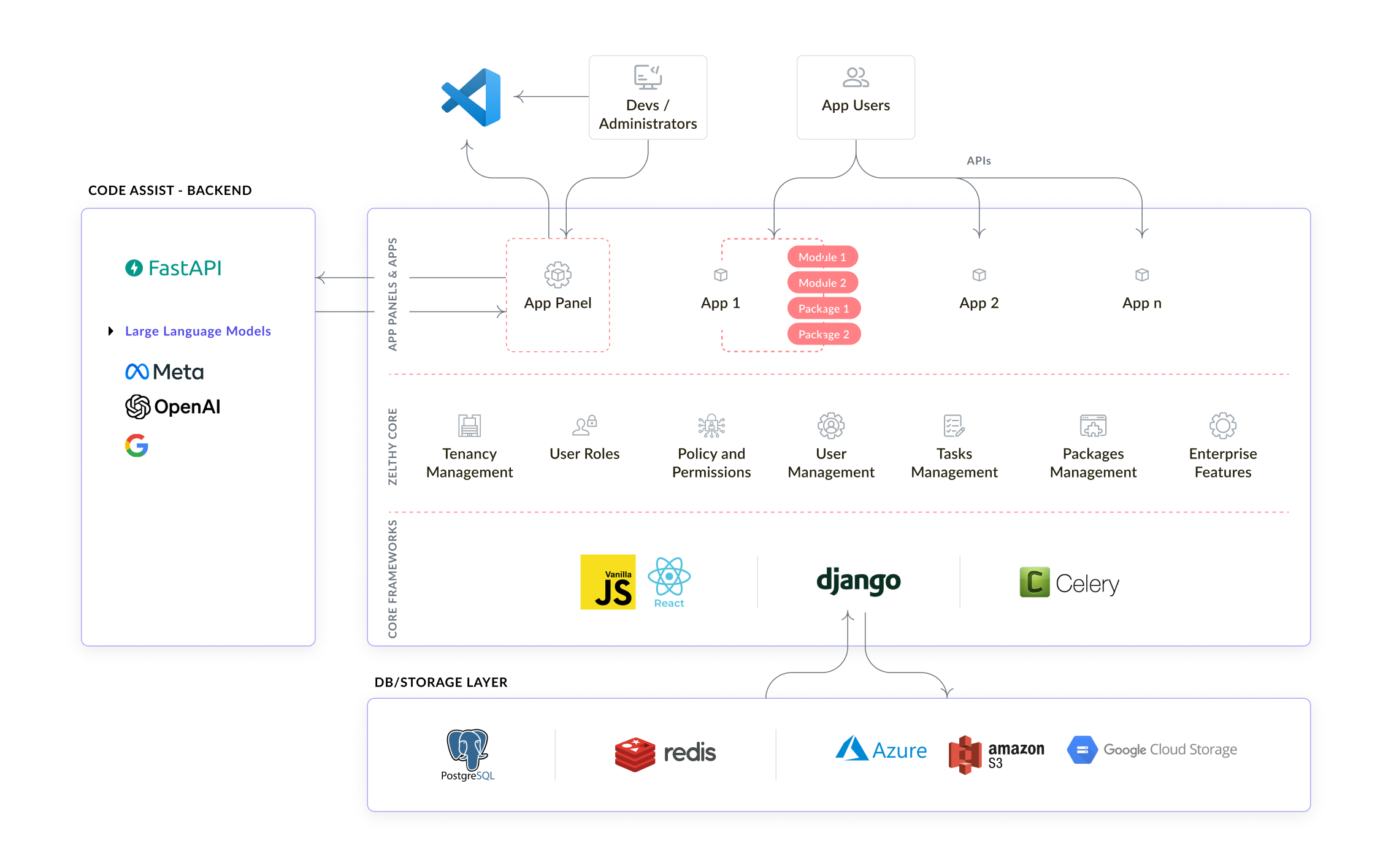Click the 'App 2' label
The height and width of the screenshot is (868, 1391).
point(979,303)
